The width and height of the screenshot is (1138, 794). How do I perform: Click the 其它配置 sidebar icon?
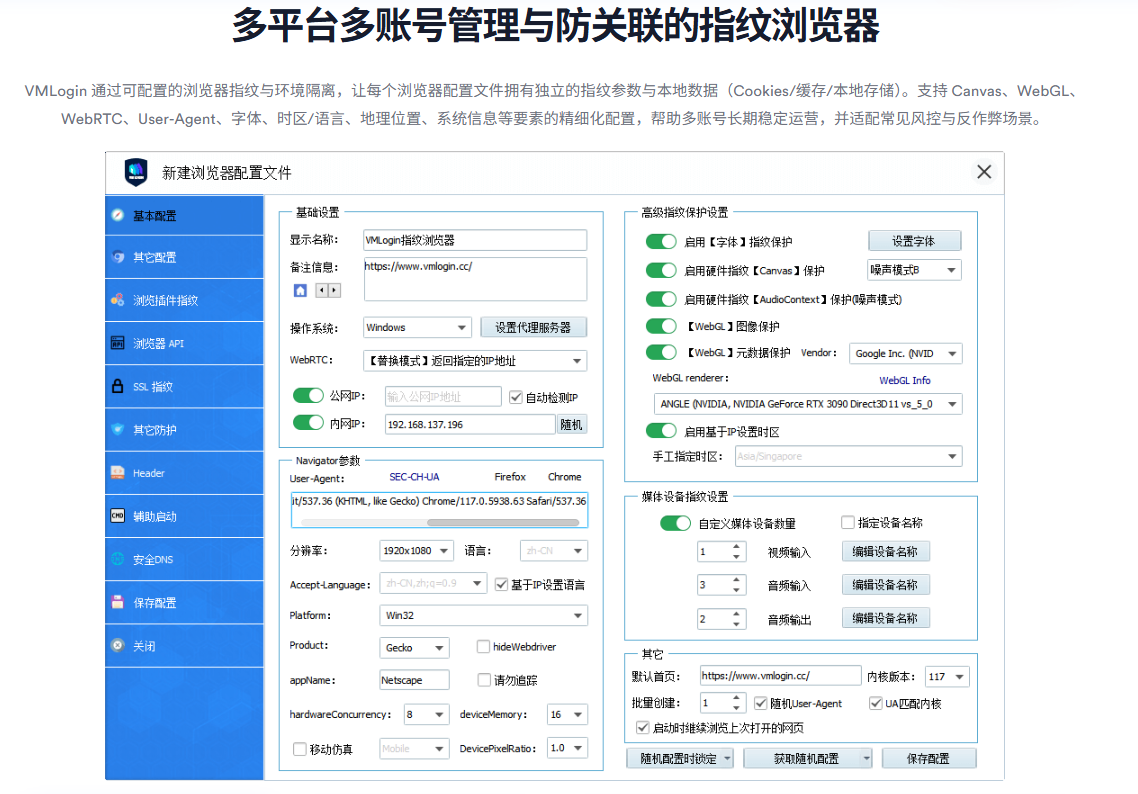118,257
